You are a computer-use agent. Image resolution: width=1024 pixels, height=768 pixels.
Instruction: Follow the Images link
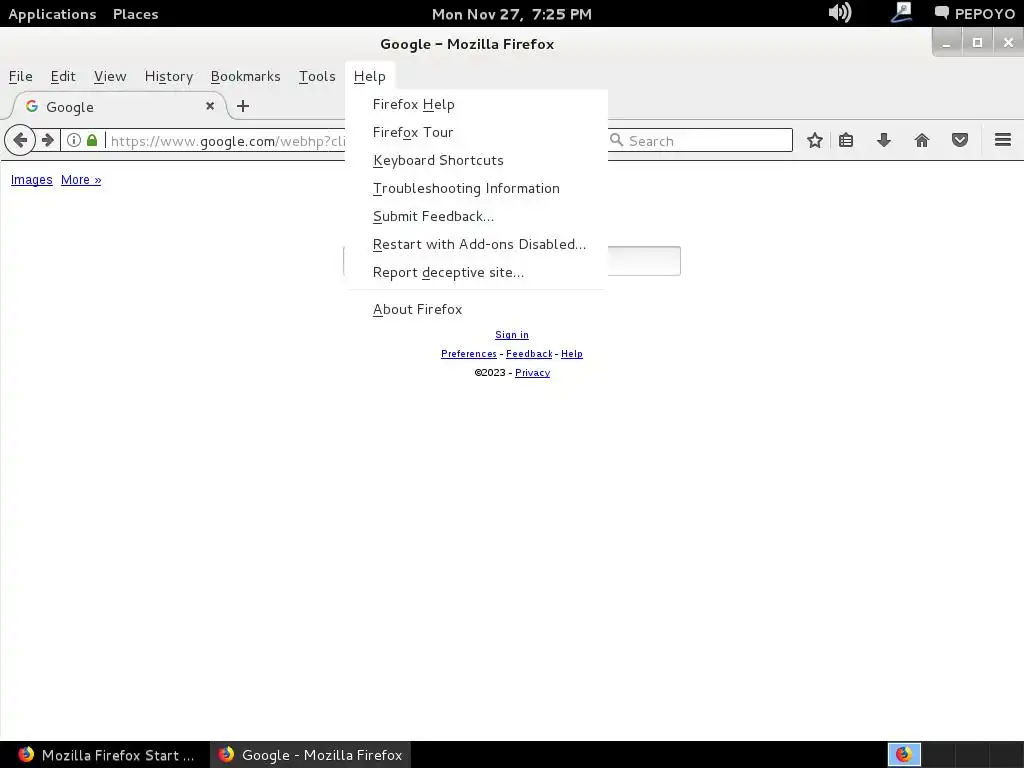click(31, 180)
